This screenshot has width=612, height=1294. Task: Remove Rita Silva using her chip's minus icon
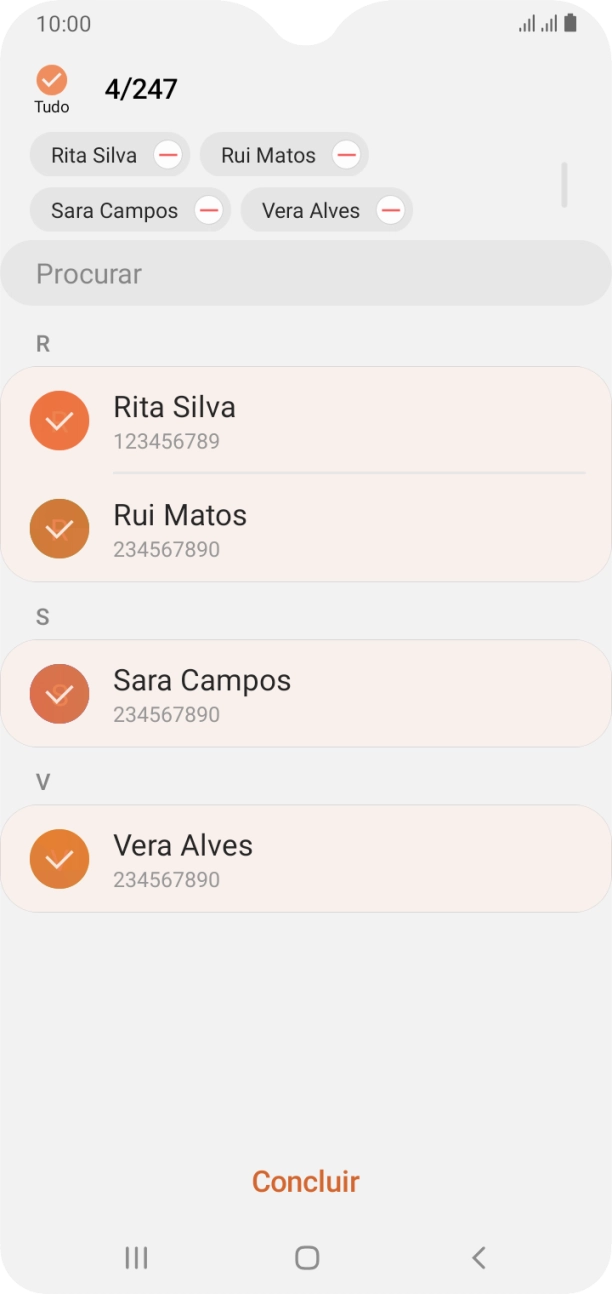169,155
